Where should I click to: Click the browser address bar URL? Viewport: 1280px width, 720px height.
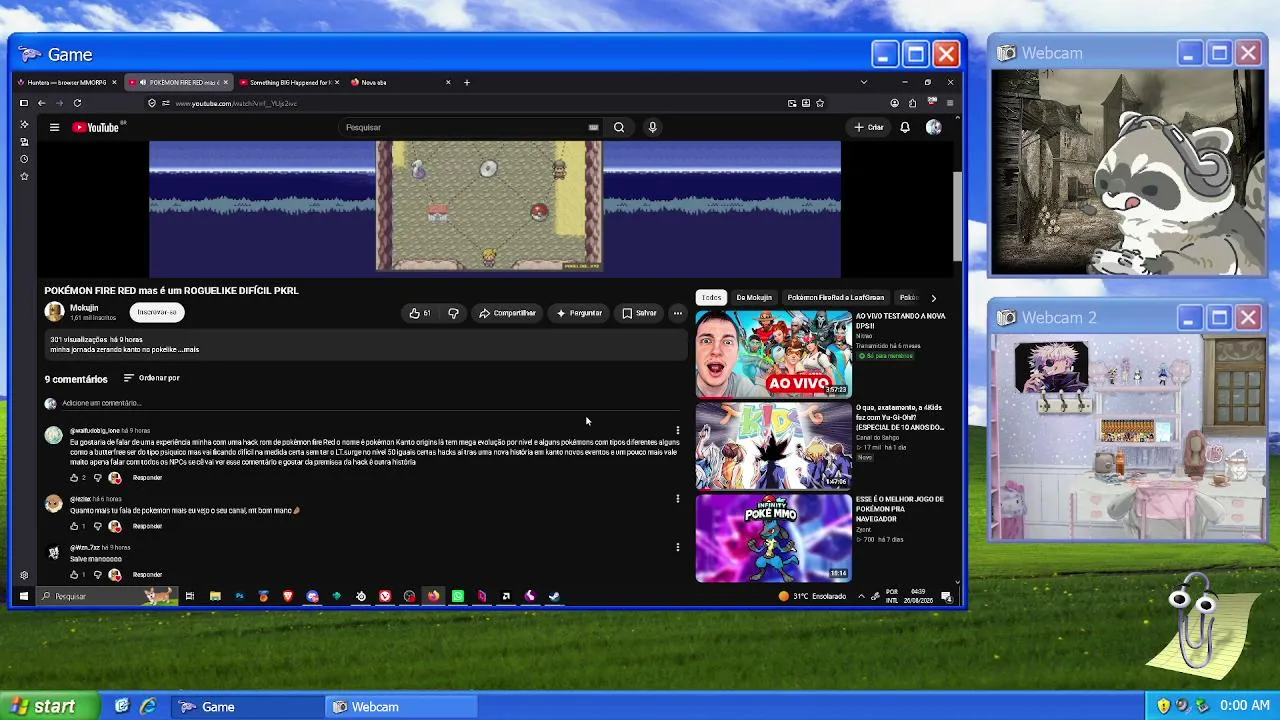click(x=236, y=103)
